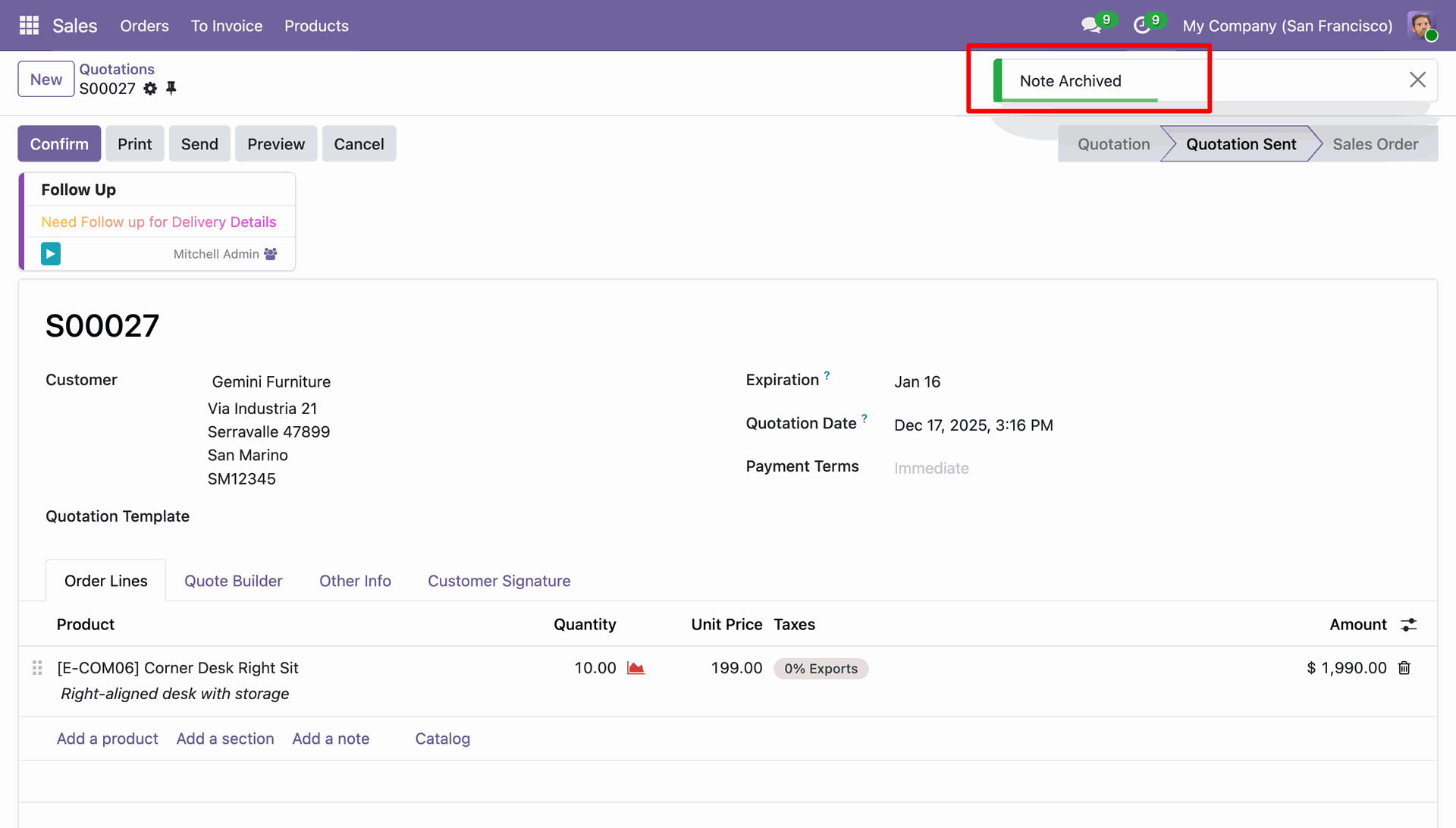Viewport: 1456px width, 828px height.
Task: Click the gear actions icon beside S00027
Action: 150,89
